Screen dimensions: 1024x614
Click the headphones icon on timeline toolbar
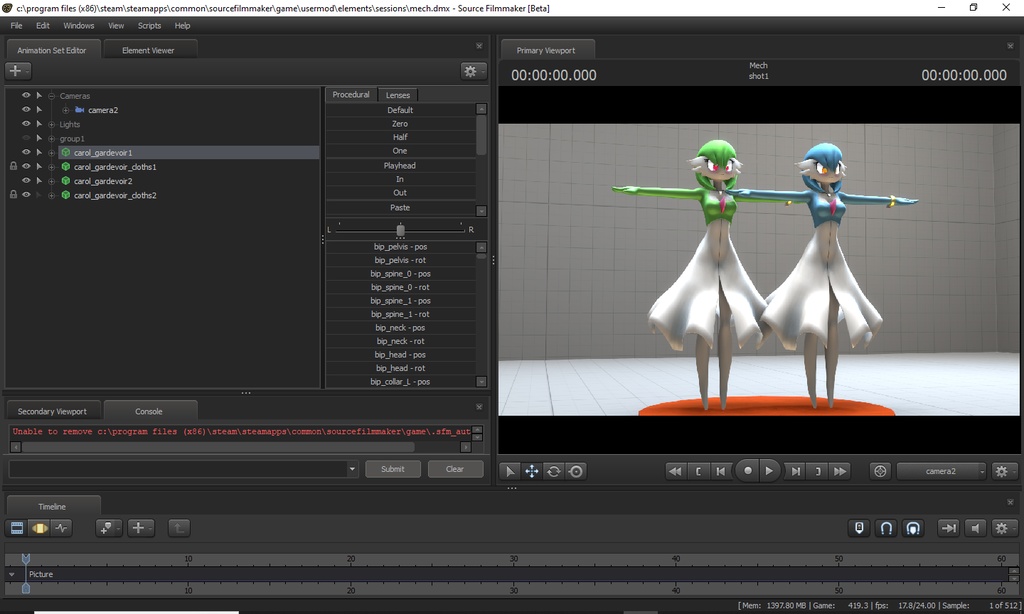coord(885,527)
